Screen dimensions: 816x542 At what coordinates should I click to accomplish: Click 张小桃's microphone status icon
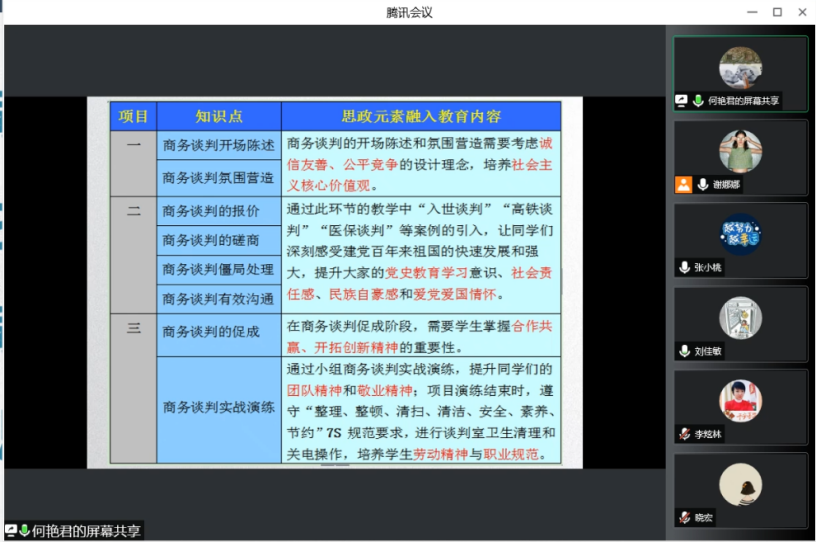click(x=684, y=267)
